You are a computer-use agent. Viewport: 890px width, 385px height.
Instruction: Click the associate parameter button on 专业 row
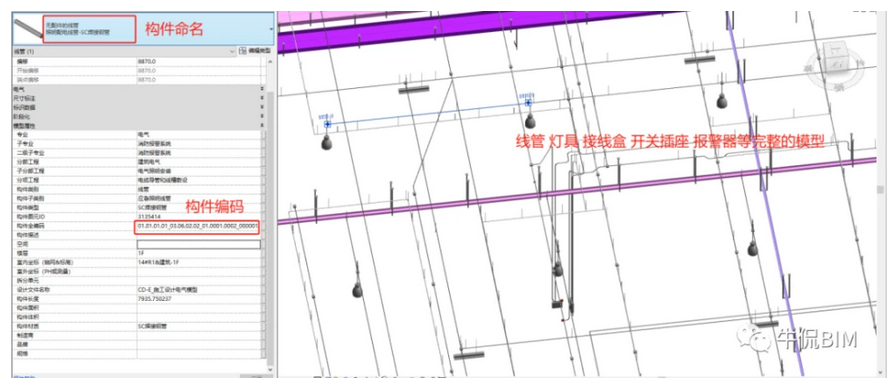[x=263, y=135]
